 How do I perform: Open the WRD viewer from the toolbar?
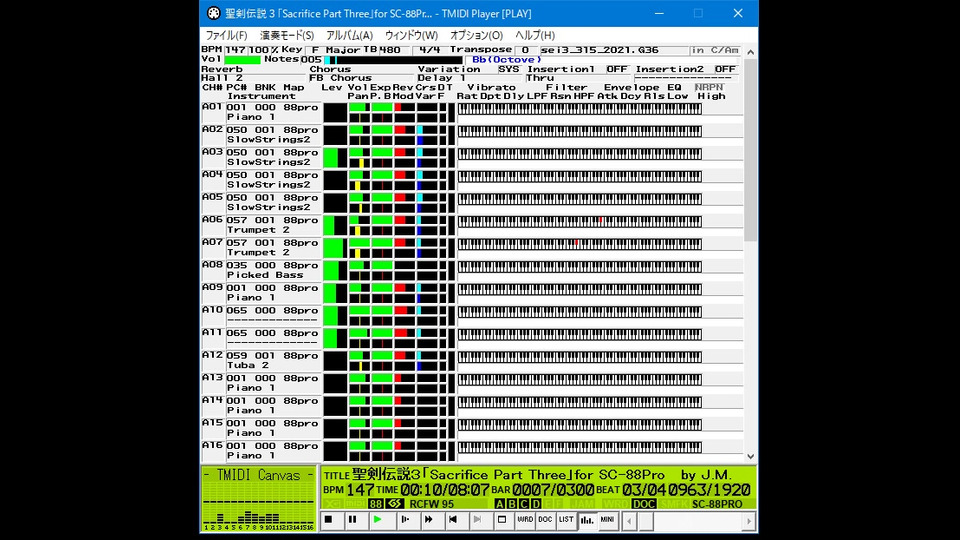coord(525,520)
